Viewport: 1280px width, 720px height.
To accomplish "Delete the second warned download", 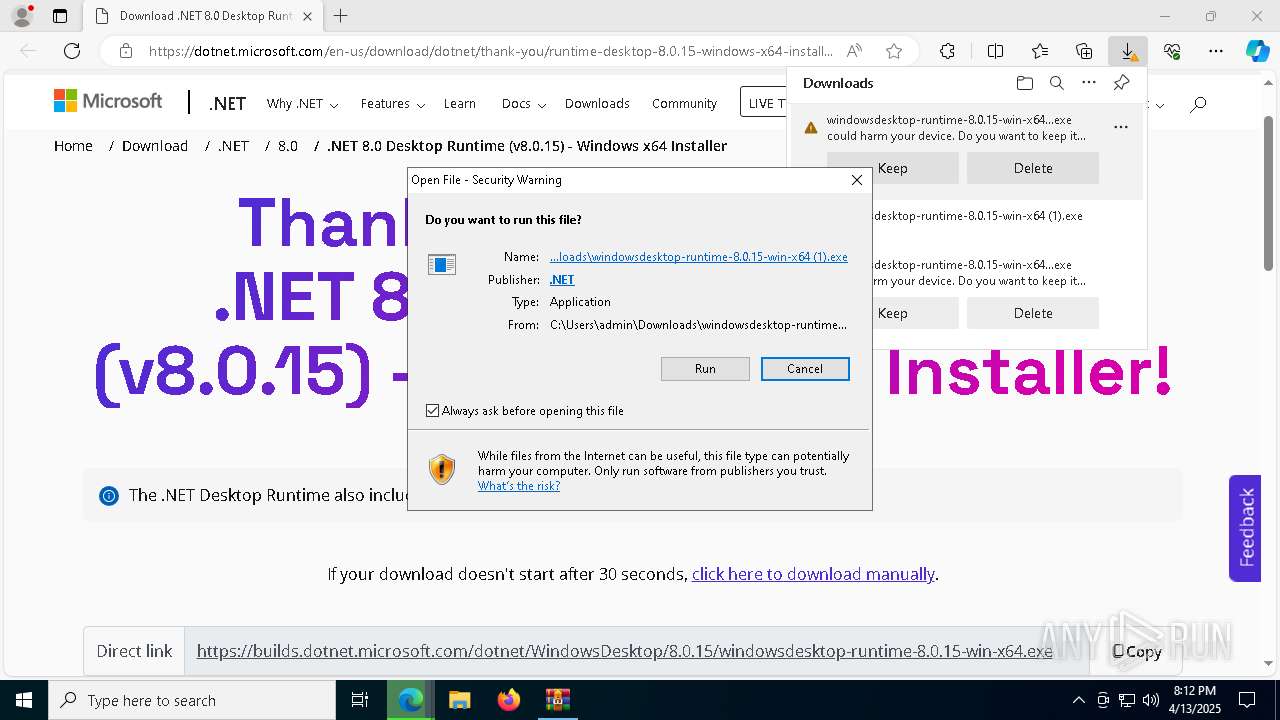I will [x=1033, y=313].
